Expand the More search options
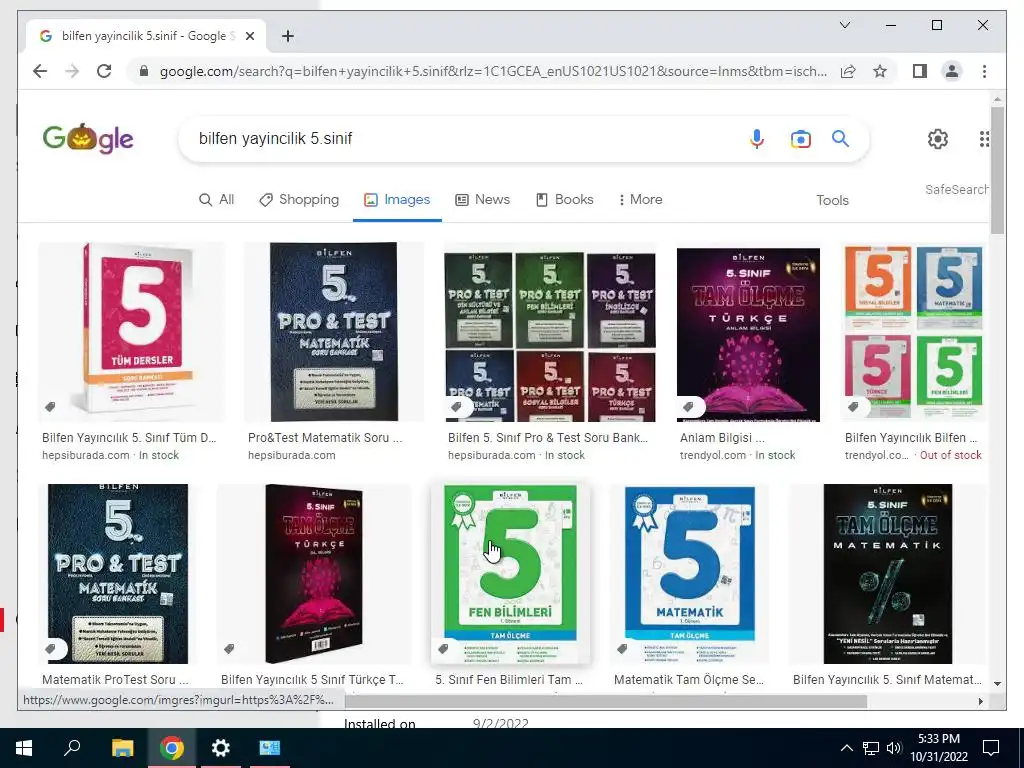This screenshot has height=768, width=1024. [x=640, y=199]
